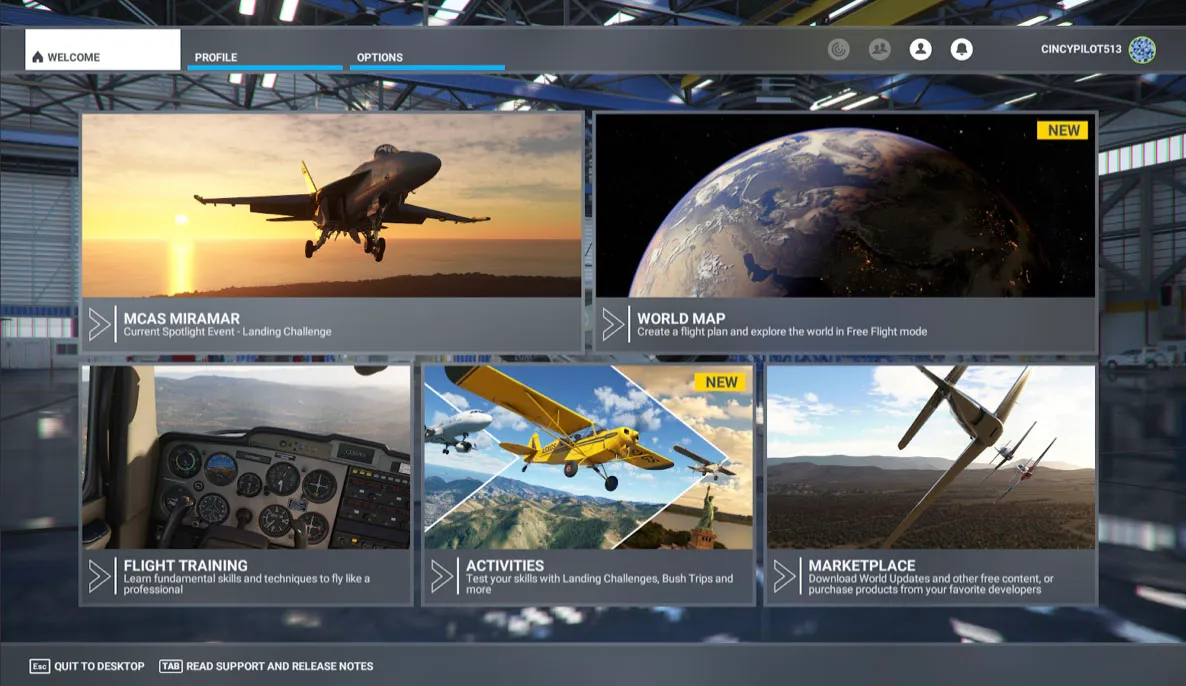Click the NEW badge on Activities

coord(721,381)
